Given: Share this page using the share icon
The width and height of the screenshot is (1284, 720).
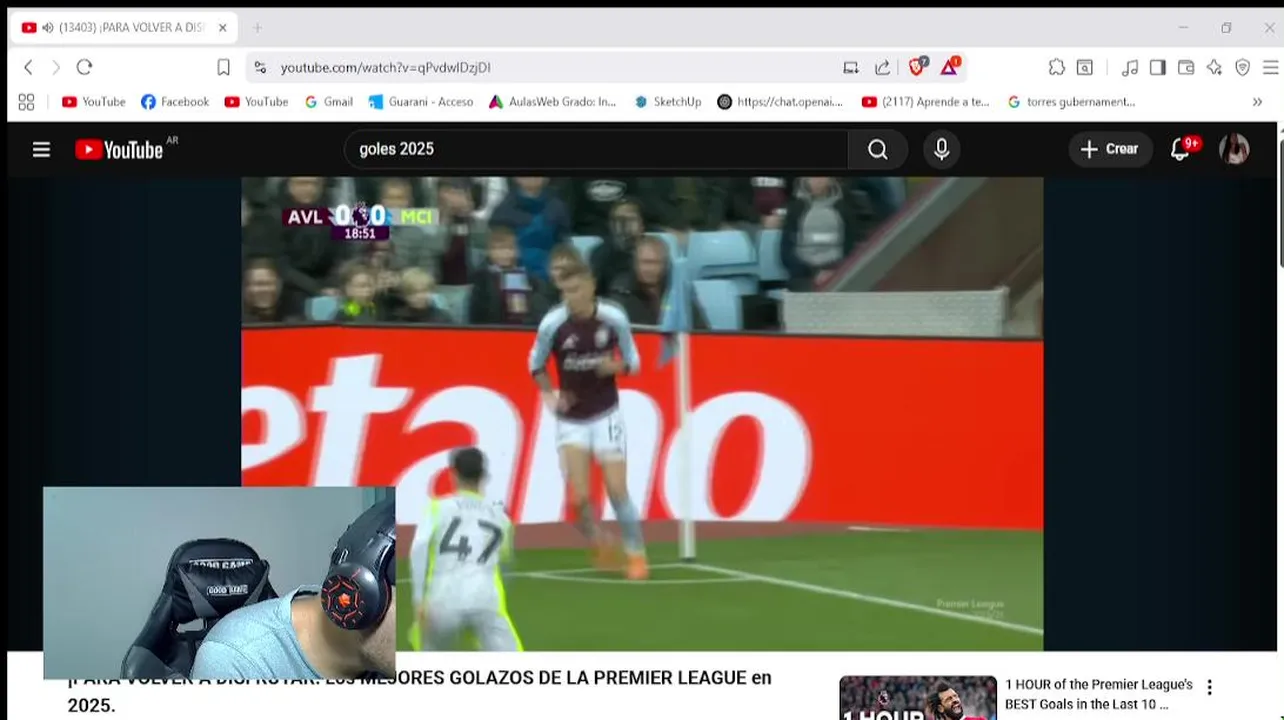Looking at the screenshot, I should (x=882, y=67).
